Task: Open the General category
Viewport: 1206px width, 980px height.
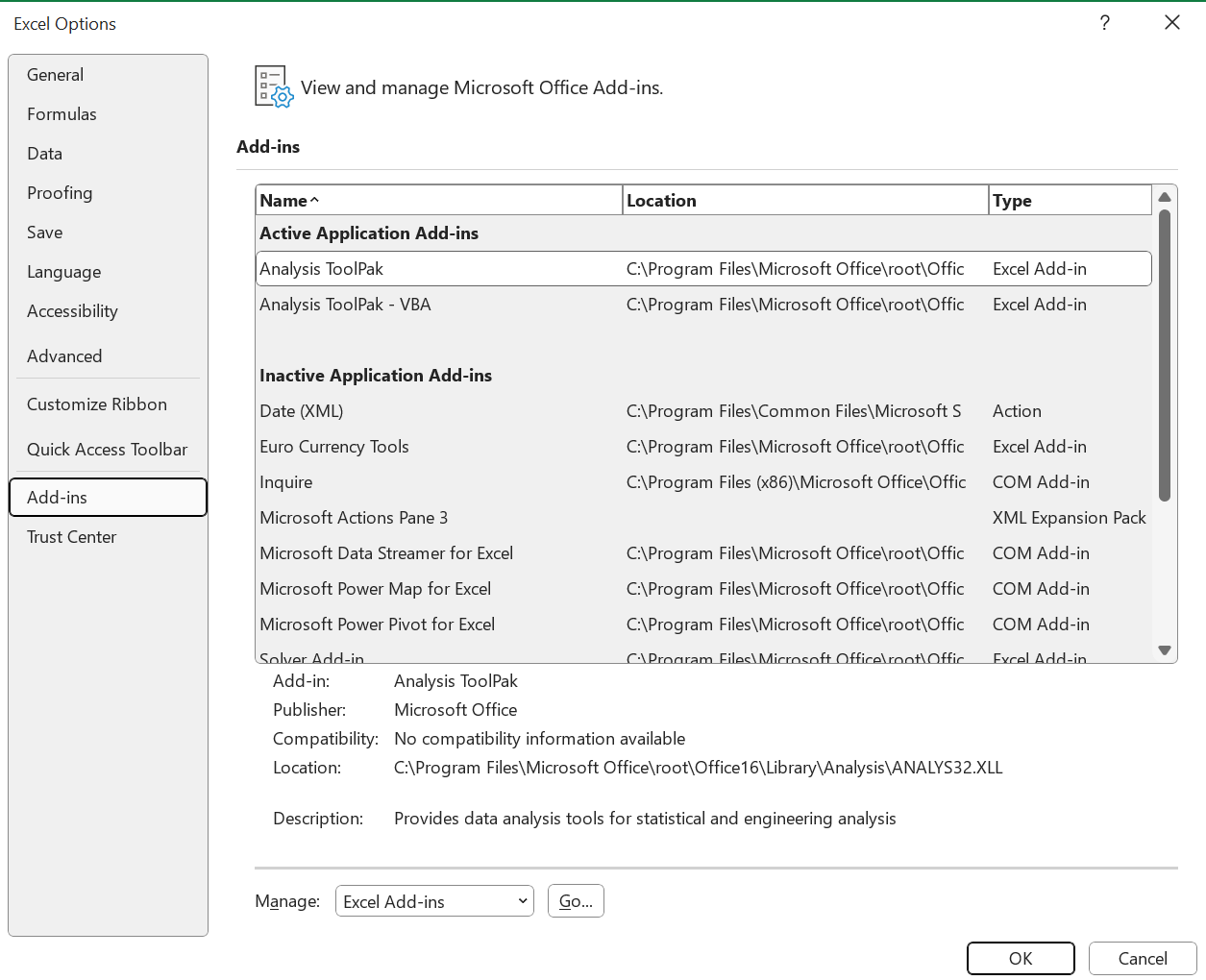Action: tap(108, 75)
